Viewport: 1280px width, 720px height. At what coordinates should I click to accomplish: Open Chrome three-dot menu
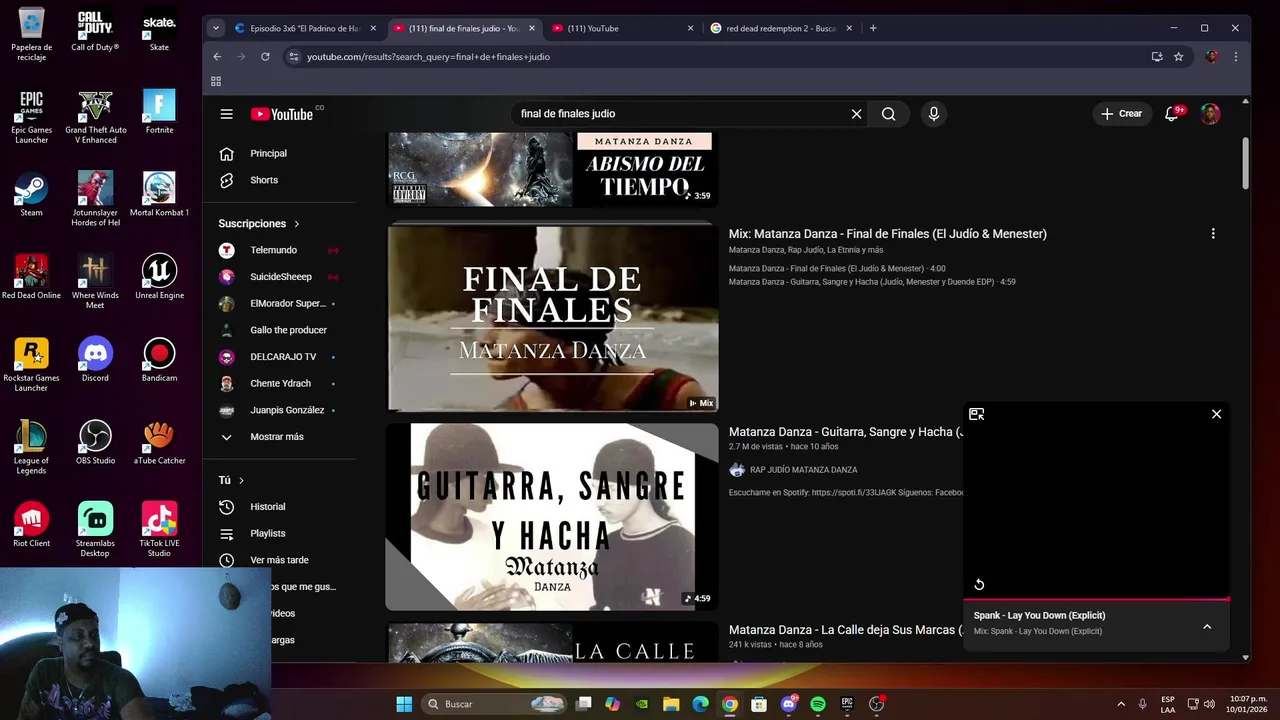(1235, 57)
